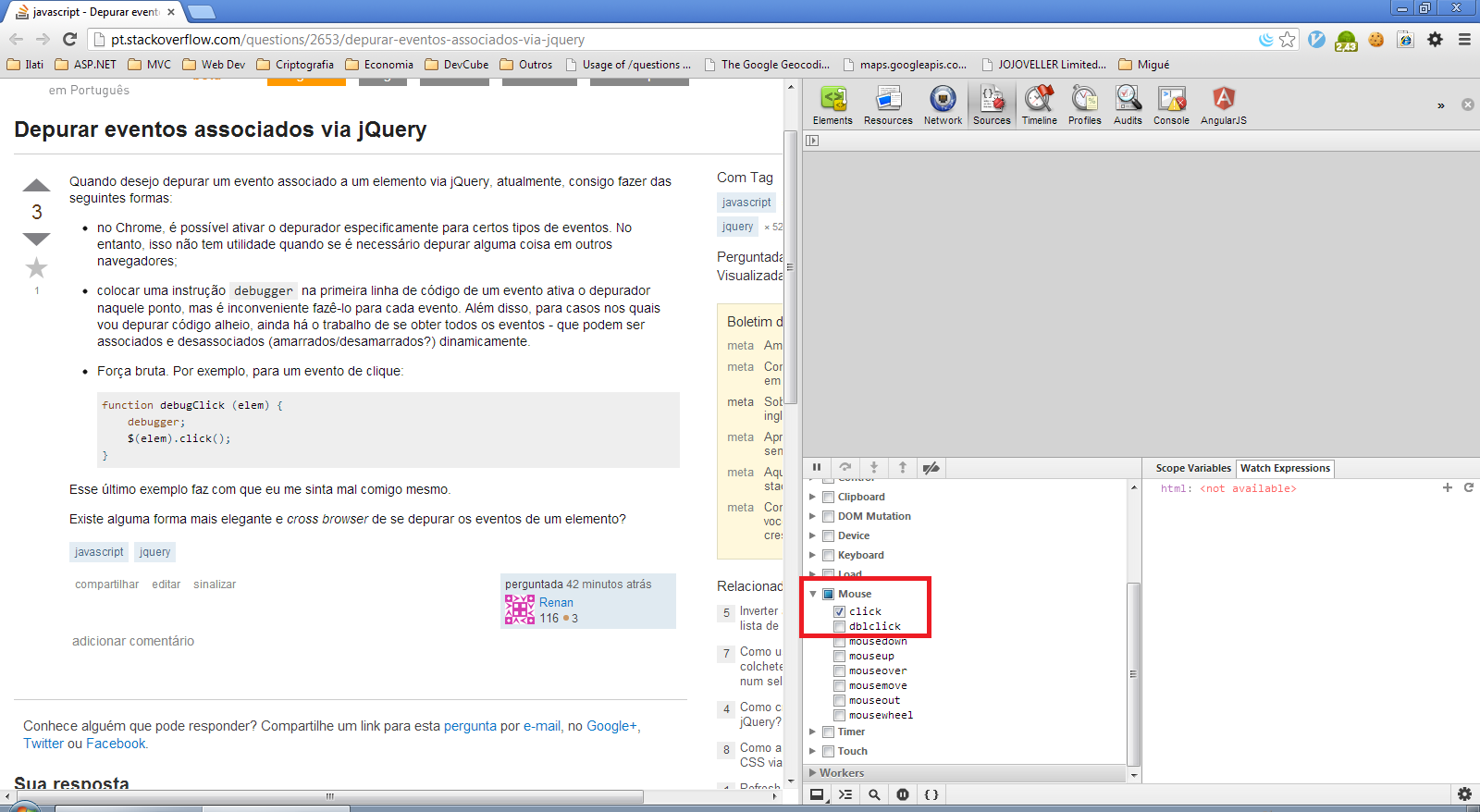This screenshot has height=812, width=1480.
Task: Show the DevTools console drawer
Action: (x=845, y=794)
